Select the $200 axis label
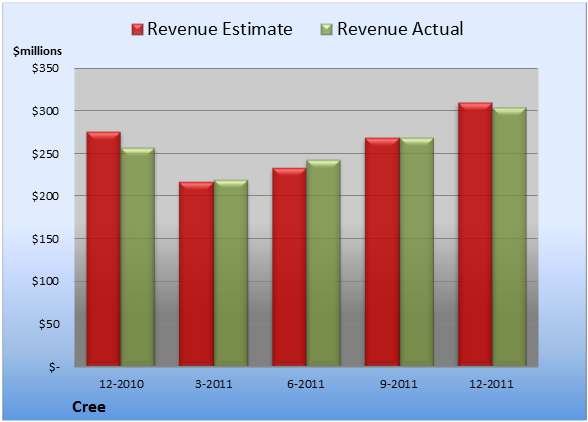Screen dimensions: 588x422 (x=45, y=196)
